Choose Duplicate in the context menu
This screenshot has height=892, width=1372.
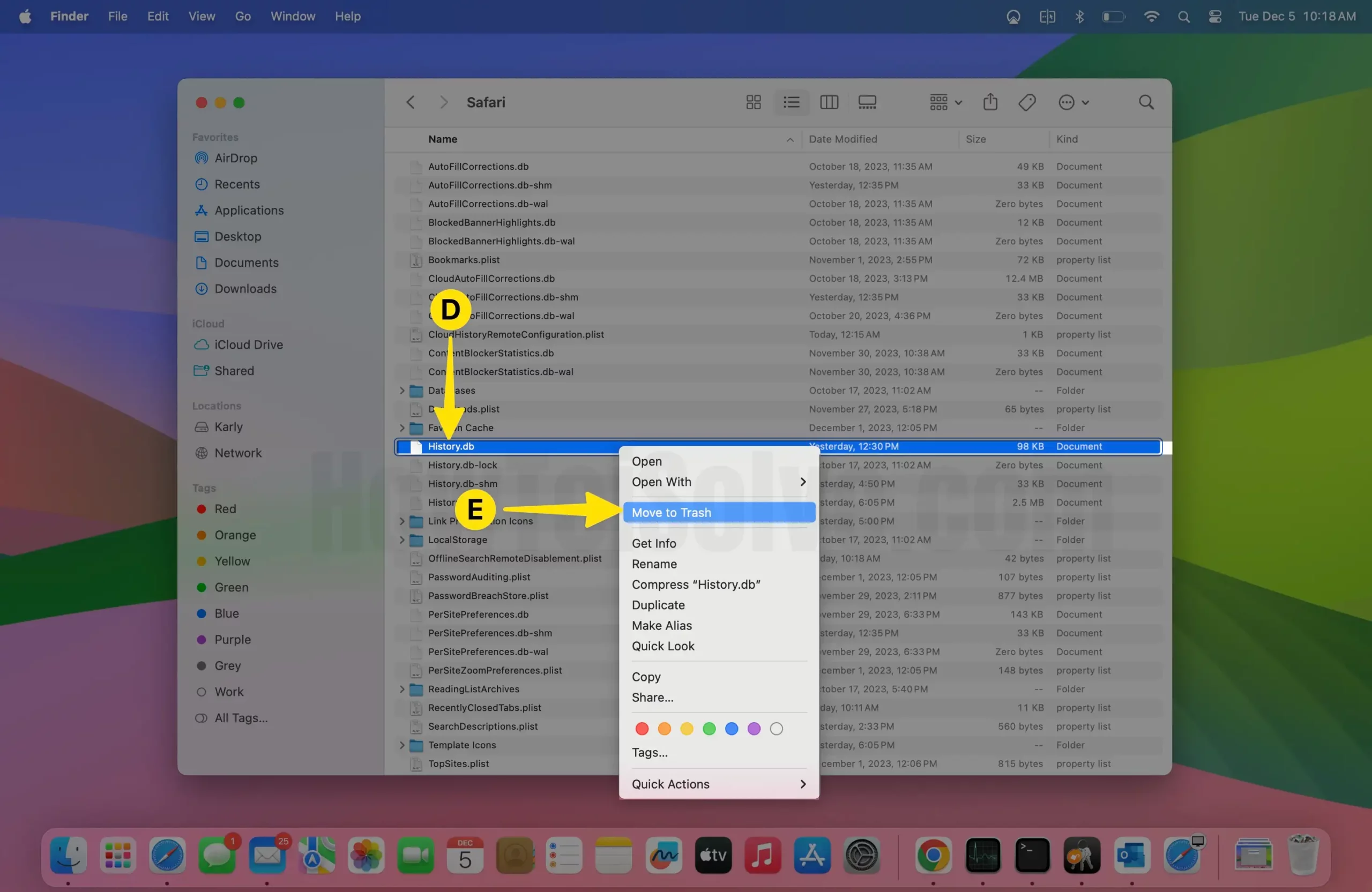point(718,604)
